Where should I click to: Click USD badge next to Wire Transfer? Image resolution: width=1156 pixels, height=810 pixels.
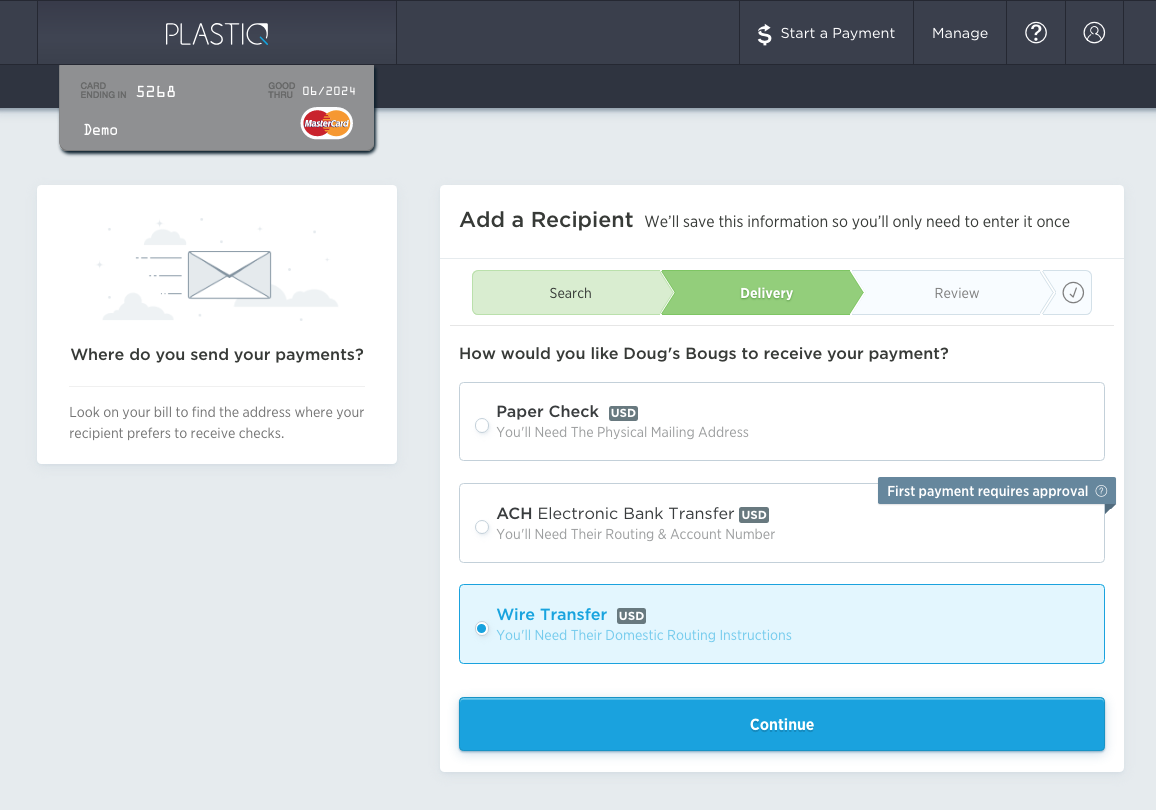[631, 615]
